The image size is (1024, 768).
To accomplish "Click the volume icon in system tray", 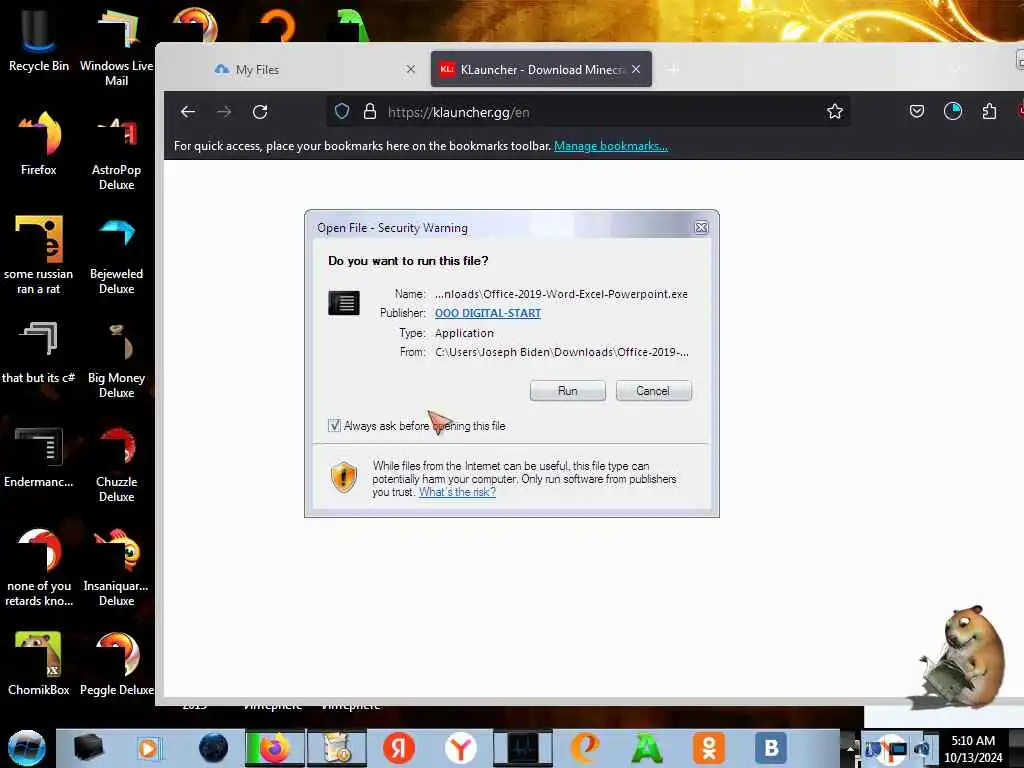I will (923, 748).
